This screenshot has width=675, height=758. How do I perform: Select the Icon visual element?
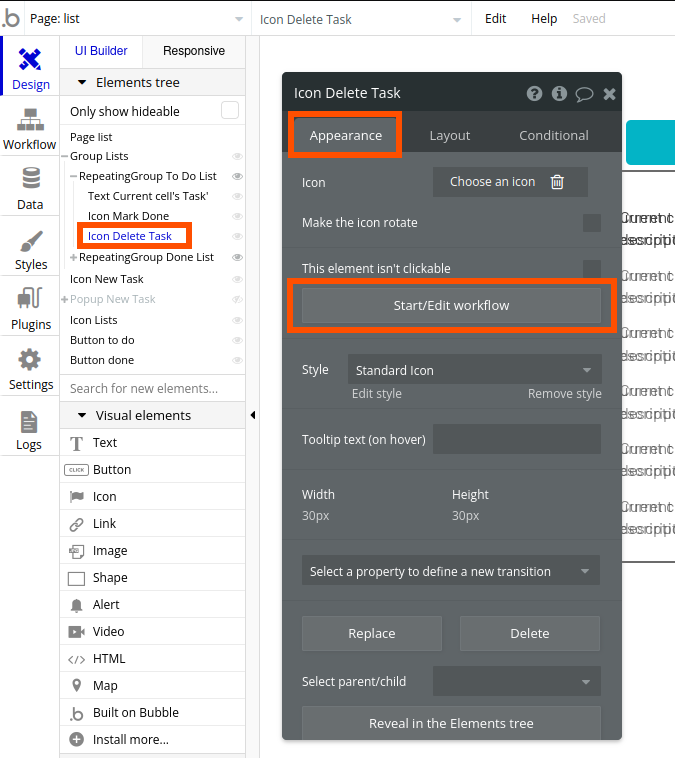(152, 496)
